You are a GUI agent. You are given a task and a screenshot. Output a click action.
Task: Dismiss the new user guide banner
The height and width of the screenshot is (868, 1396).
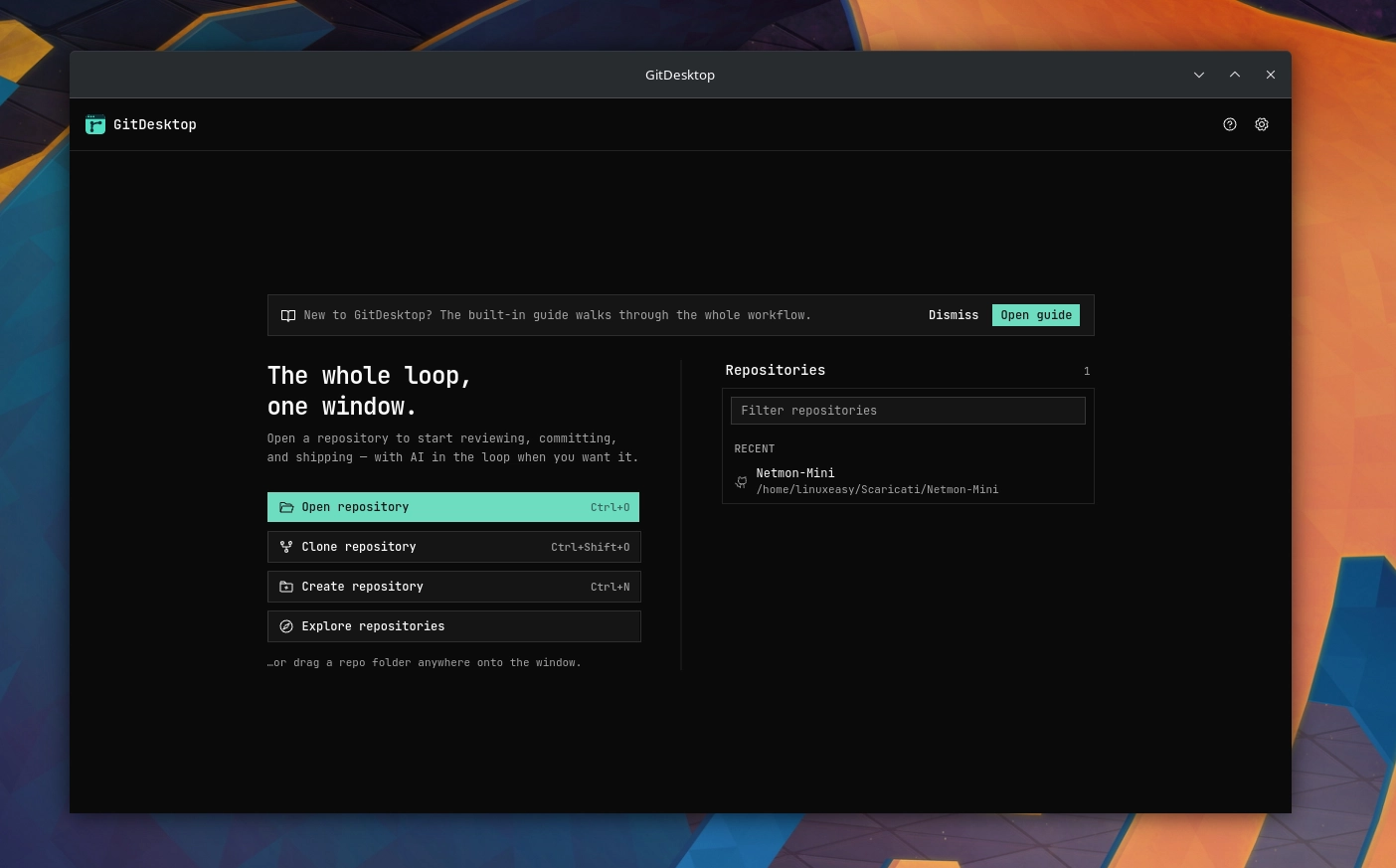click(954, 315)
